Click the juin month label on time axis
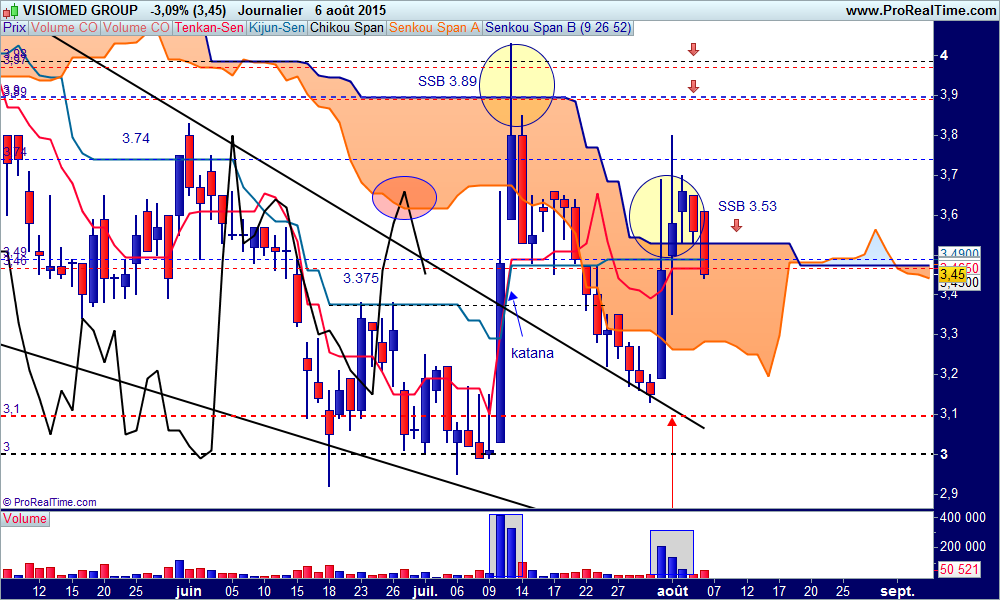The height and width of the screenshot is (600, 1000). point(189,591)
